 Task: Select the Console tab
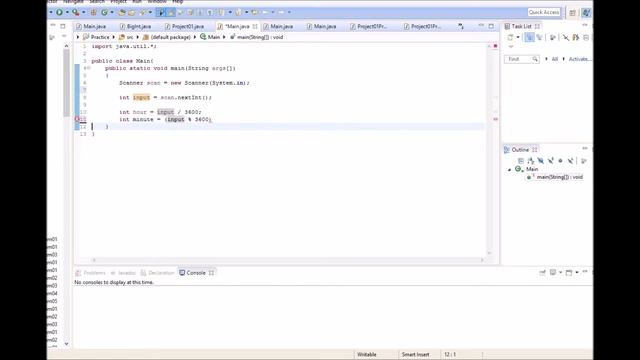point(196,273)
